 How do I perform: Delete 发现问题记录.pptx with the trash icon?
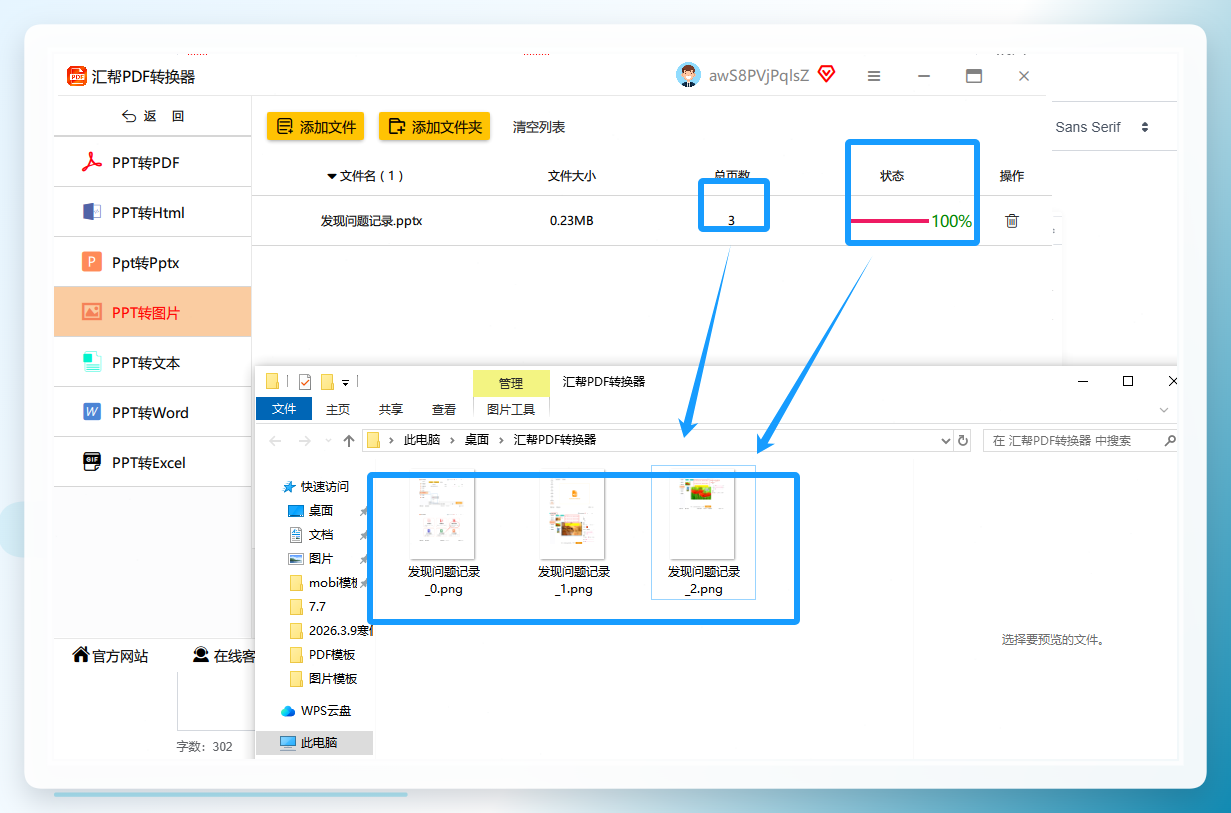point(1012,221)
